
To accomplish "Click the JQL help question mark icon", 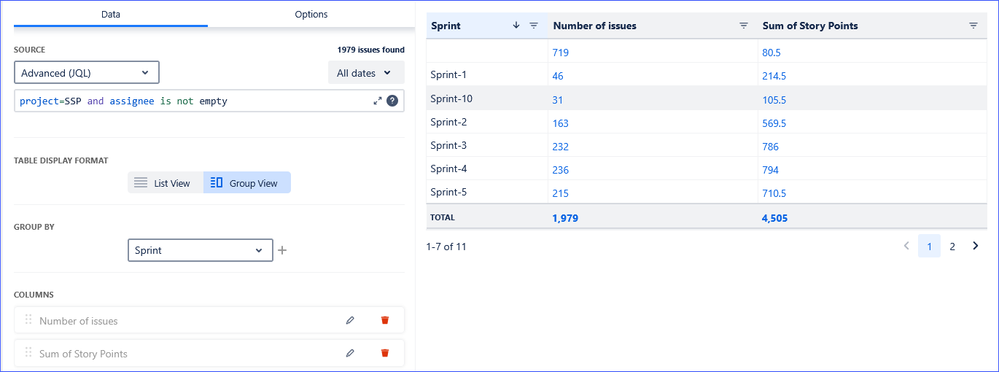I will click(392, 101).
